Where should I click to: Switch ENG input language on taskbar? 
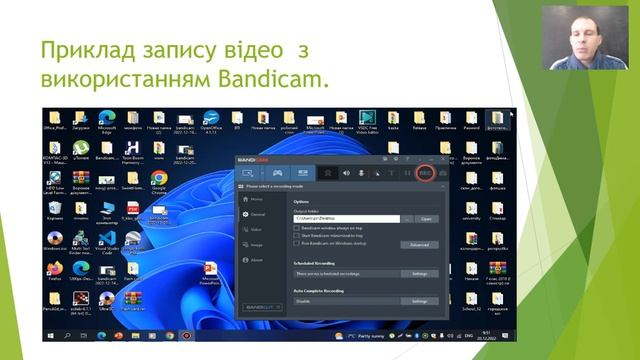pos(468,336)
